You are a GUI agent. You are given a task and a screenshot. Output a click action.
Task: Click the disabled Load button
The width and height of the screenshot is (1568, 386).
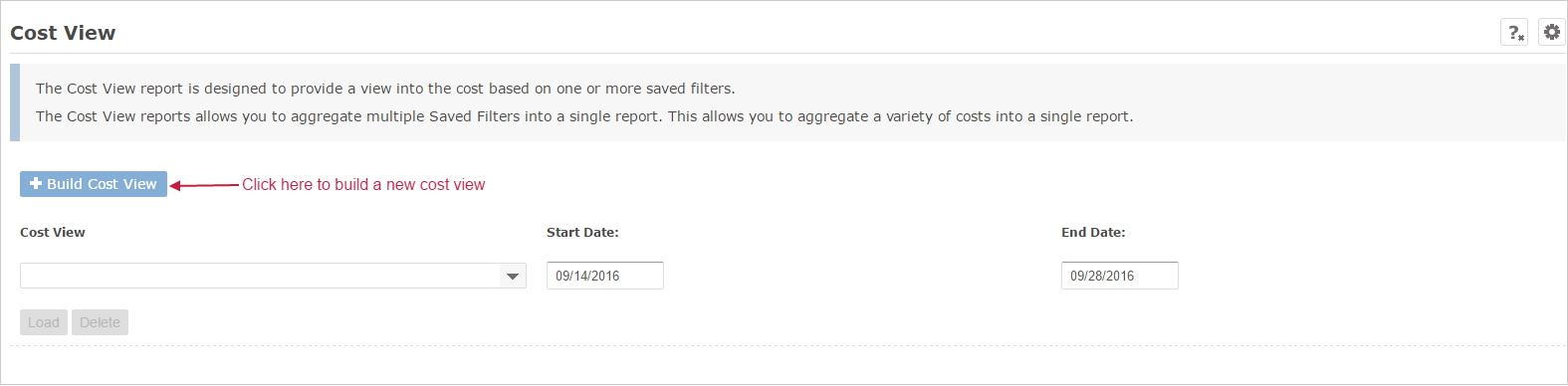click(x=44, y=322)
